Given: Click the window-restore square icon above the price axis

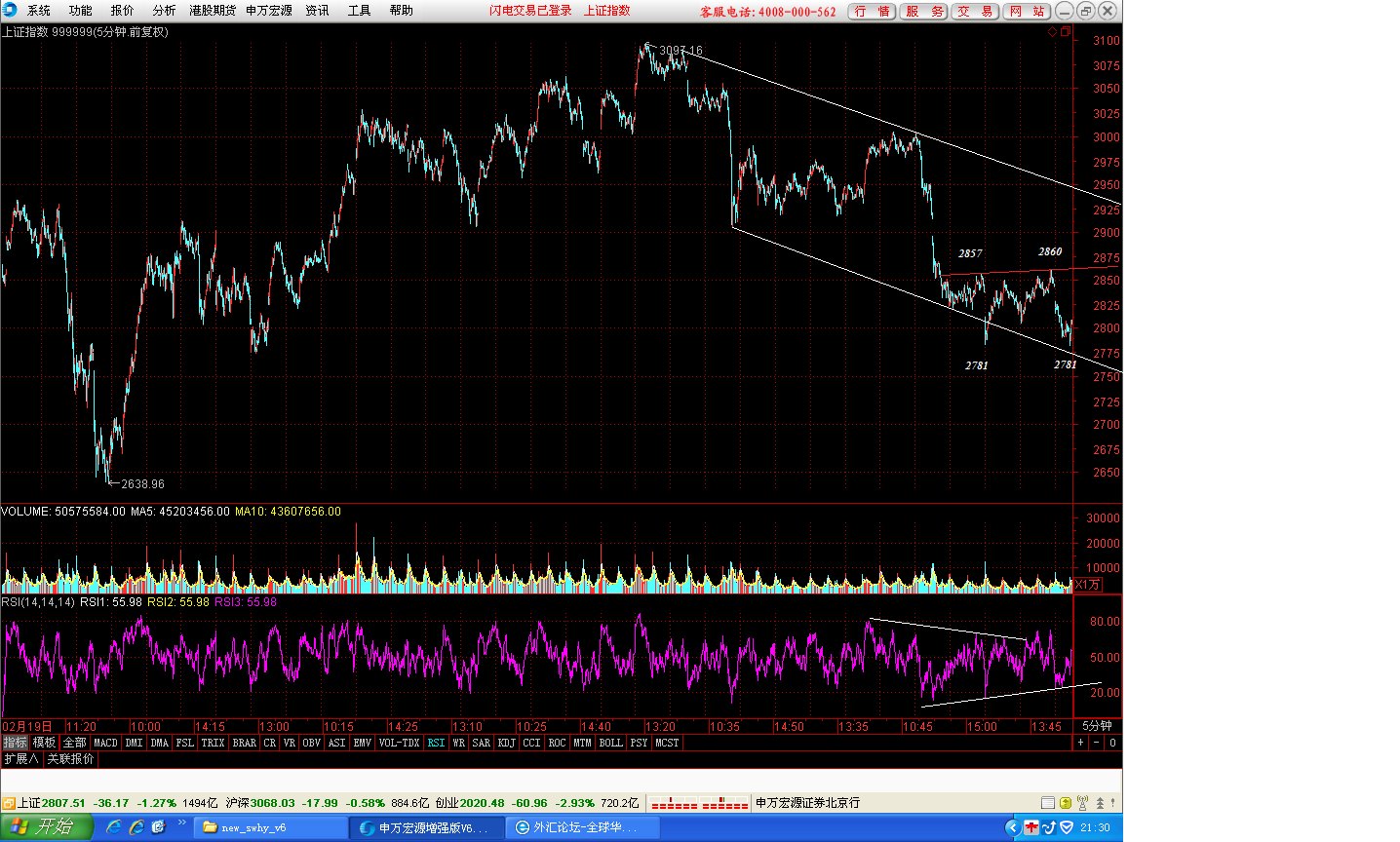Looking at the screenshot, I should coord(1066,32).
